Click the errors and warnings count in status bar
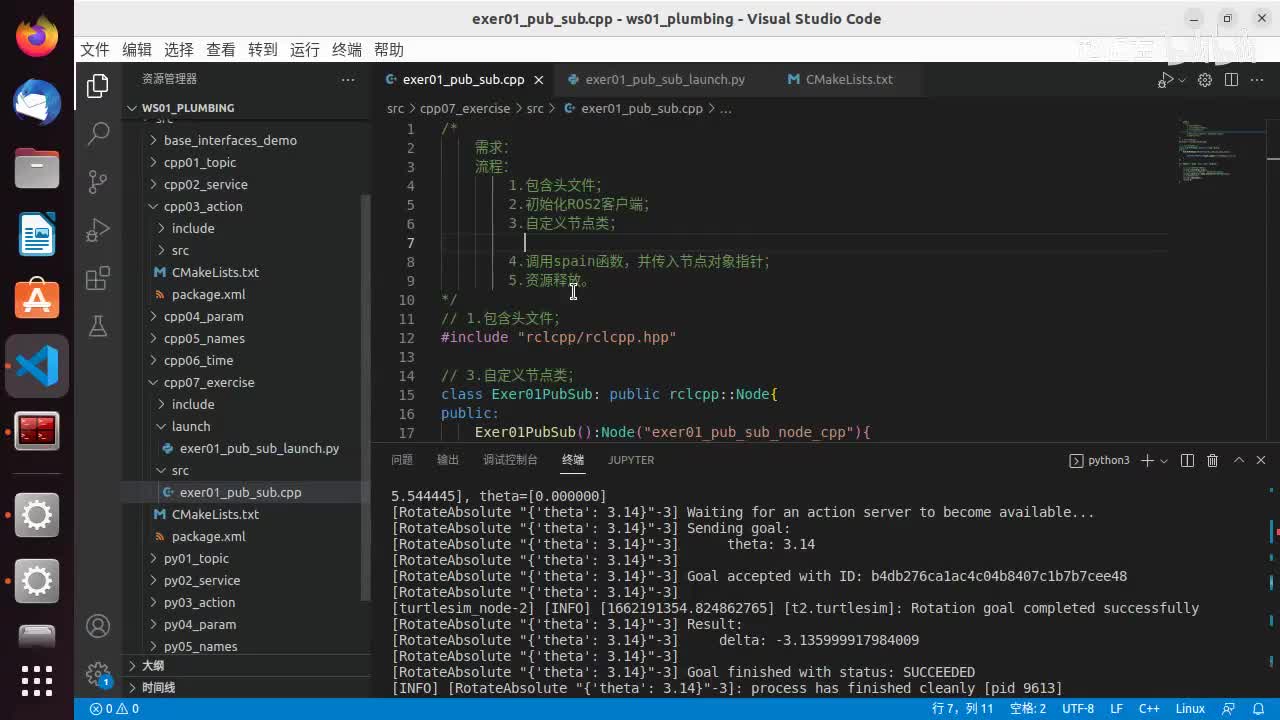1280x720 pixels. click(114, 709)
